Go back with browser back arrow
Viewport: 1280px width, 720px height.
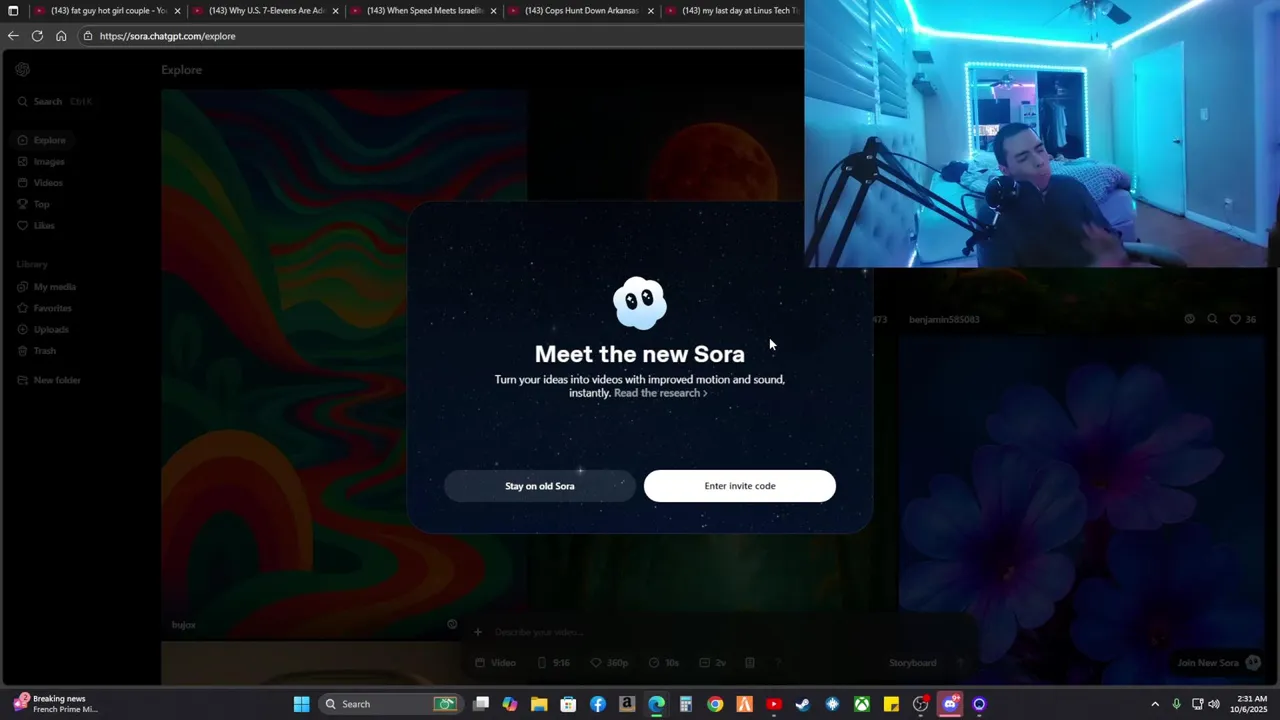point(13,36)
